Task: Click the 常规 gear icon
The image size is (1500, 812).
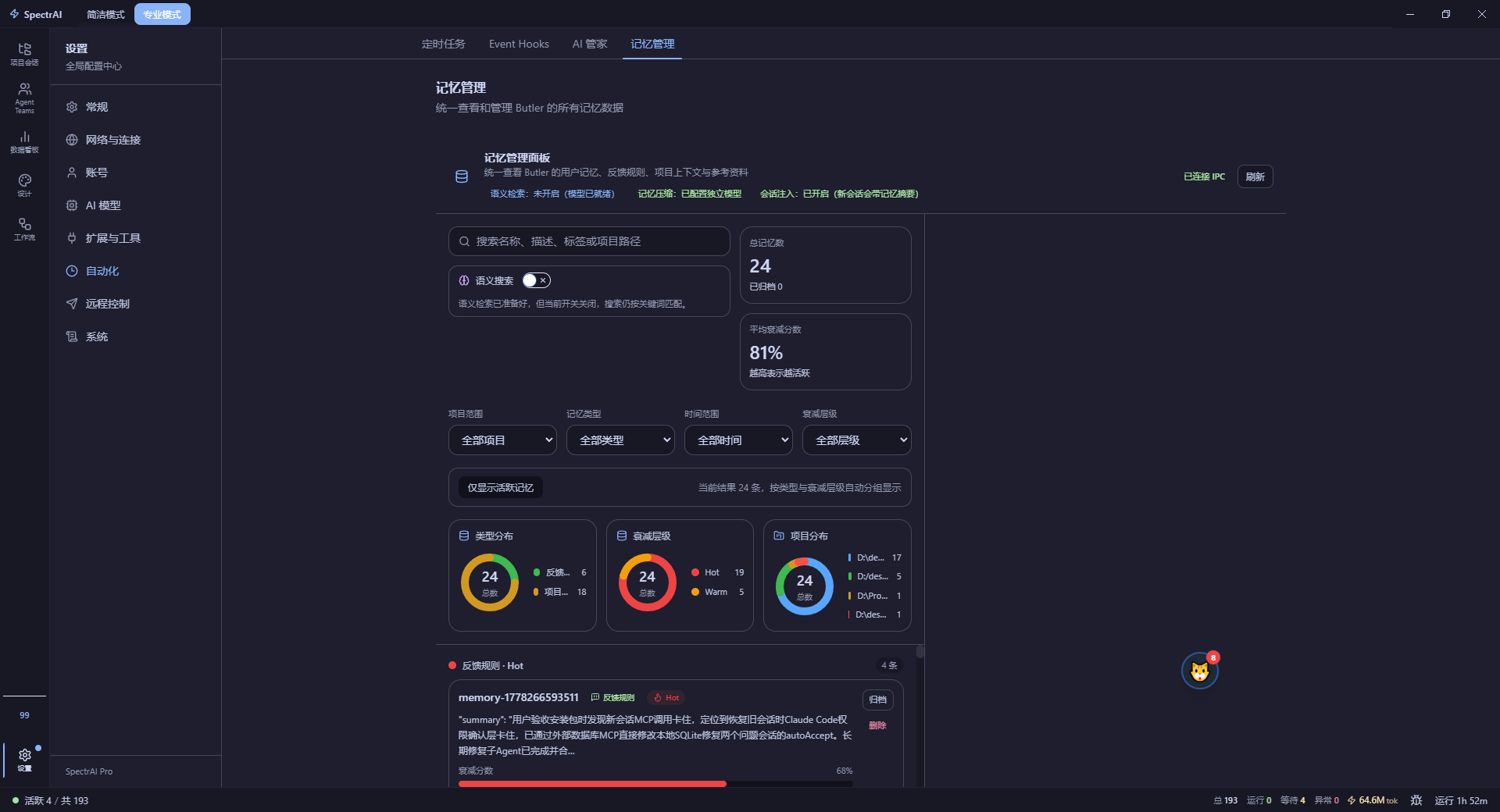Action: point(72,107)
